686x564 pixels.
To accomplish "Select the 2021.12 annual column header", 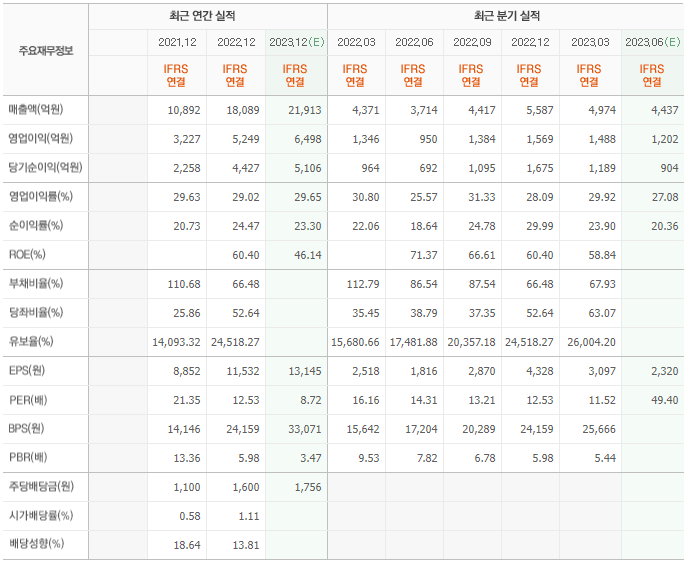I will 177,42.
